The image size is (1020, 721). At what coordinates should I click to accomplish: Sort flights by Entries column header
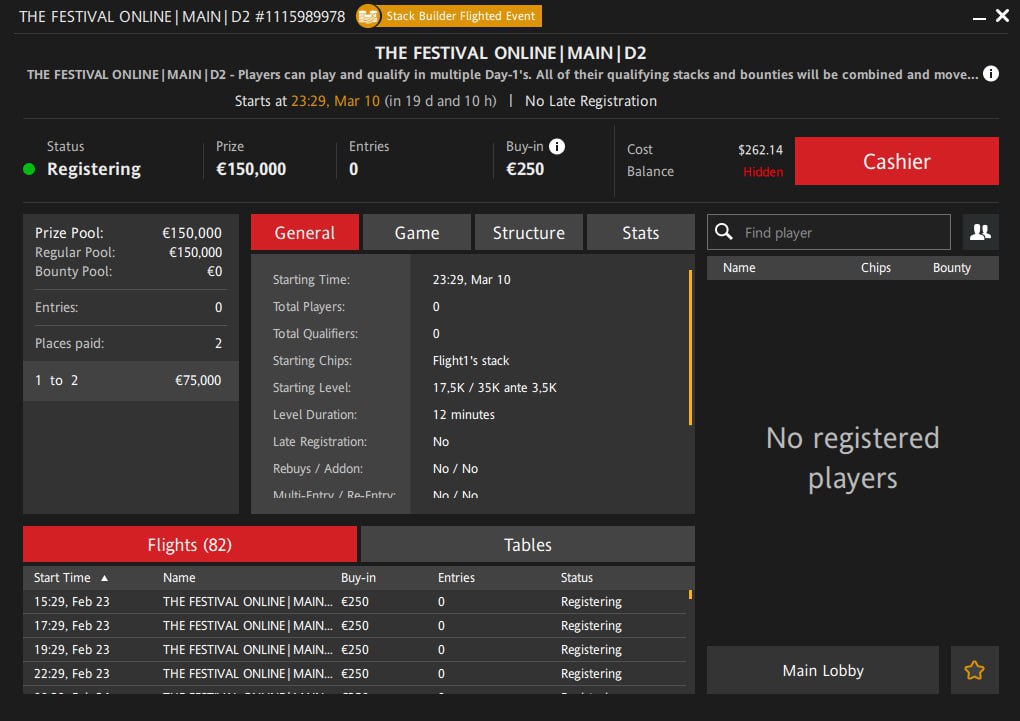click(456, 578)
